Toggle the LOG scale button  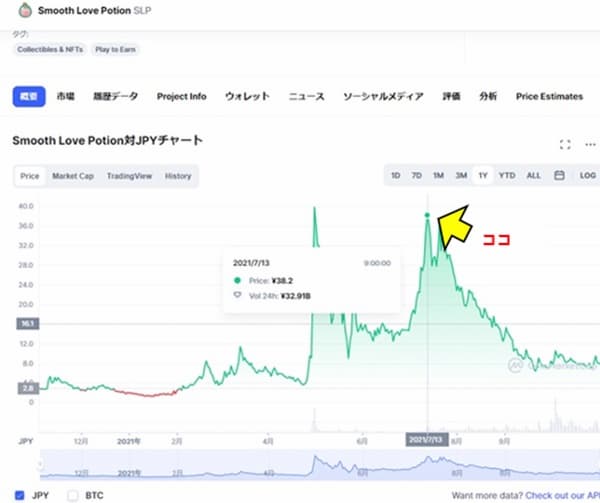click(x=587, y=176)
